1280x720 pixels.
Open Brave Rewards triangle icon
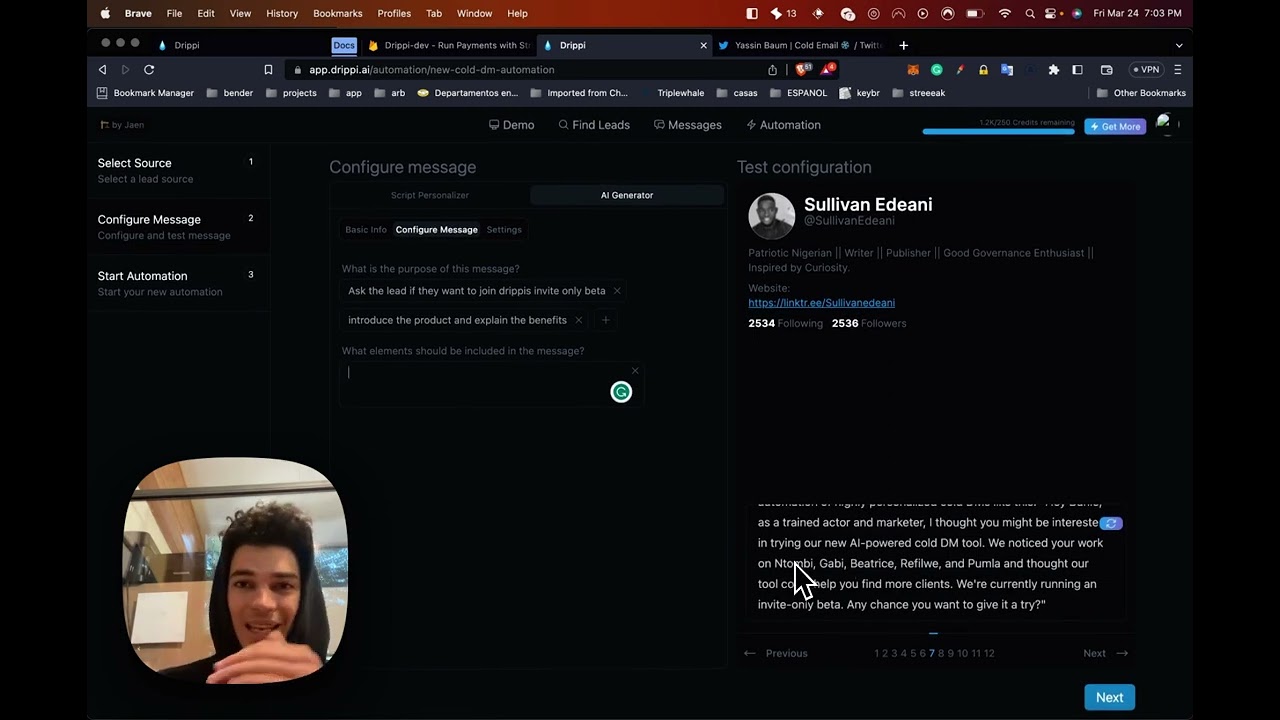pyautogui.click(x=828, y=70)
